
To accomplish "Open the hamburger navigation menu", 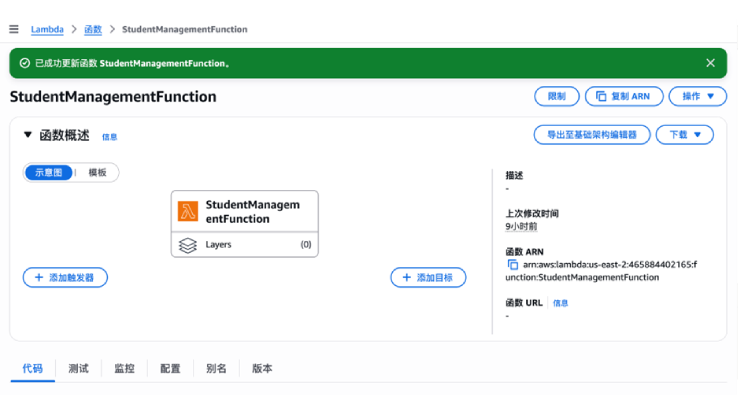I will 14,29.
